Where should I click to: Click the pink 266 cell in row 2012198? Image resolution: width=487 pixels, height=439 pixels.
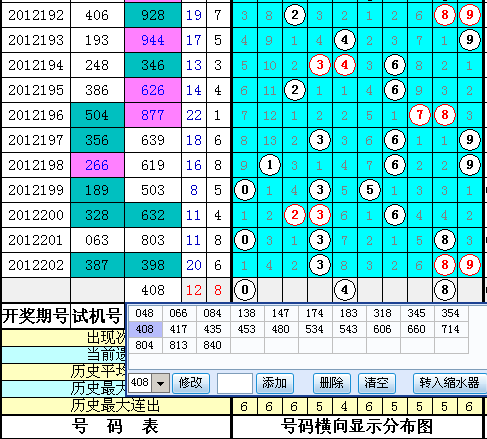pos(97,165)
